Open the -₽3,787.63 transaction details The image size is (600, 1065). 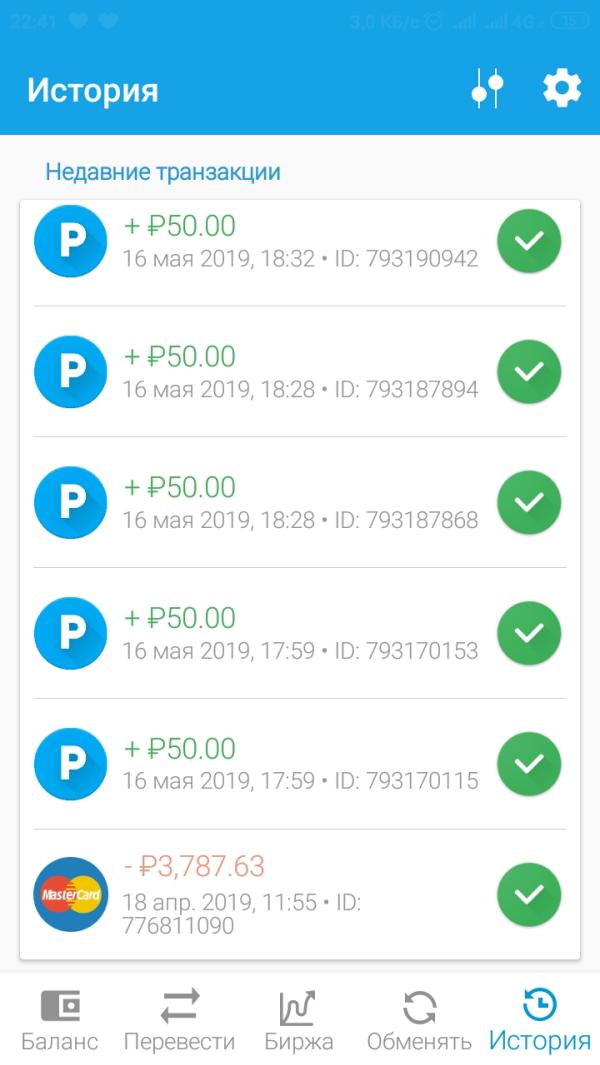point(300,895)
